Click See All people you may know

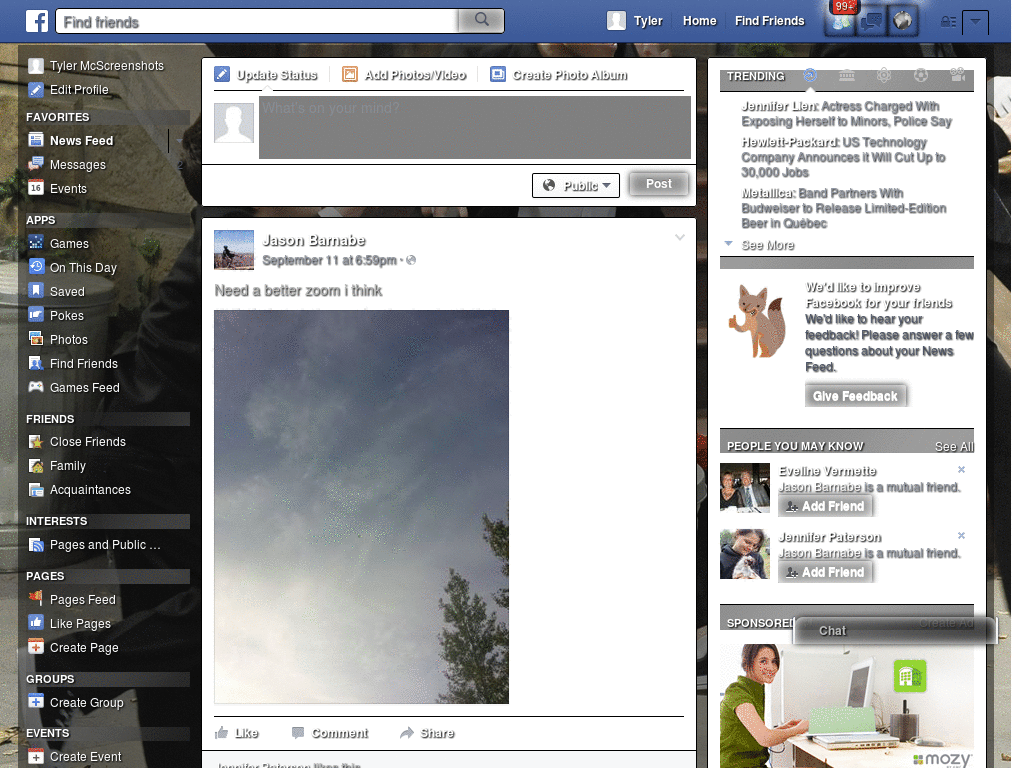tap(953, 447)
